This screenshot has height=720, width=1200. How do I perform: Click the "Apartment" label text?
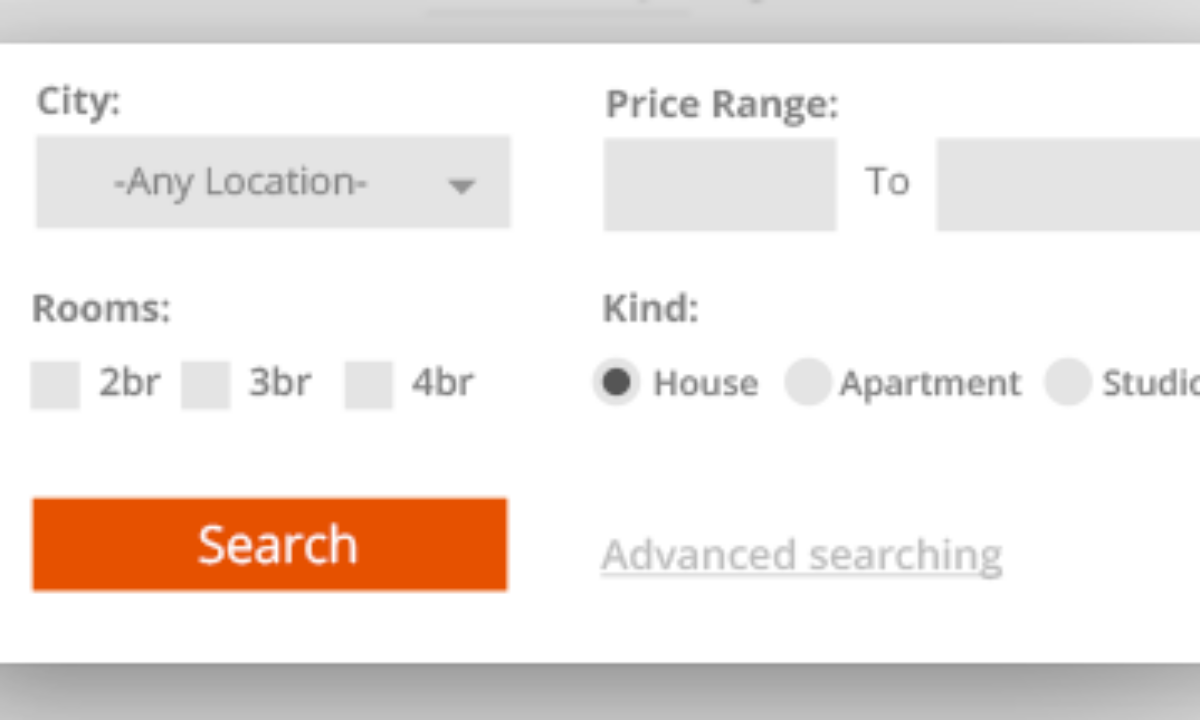point(930,384)
